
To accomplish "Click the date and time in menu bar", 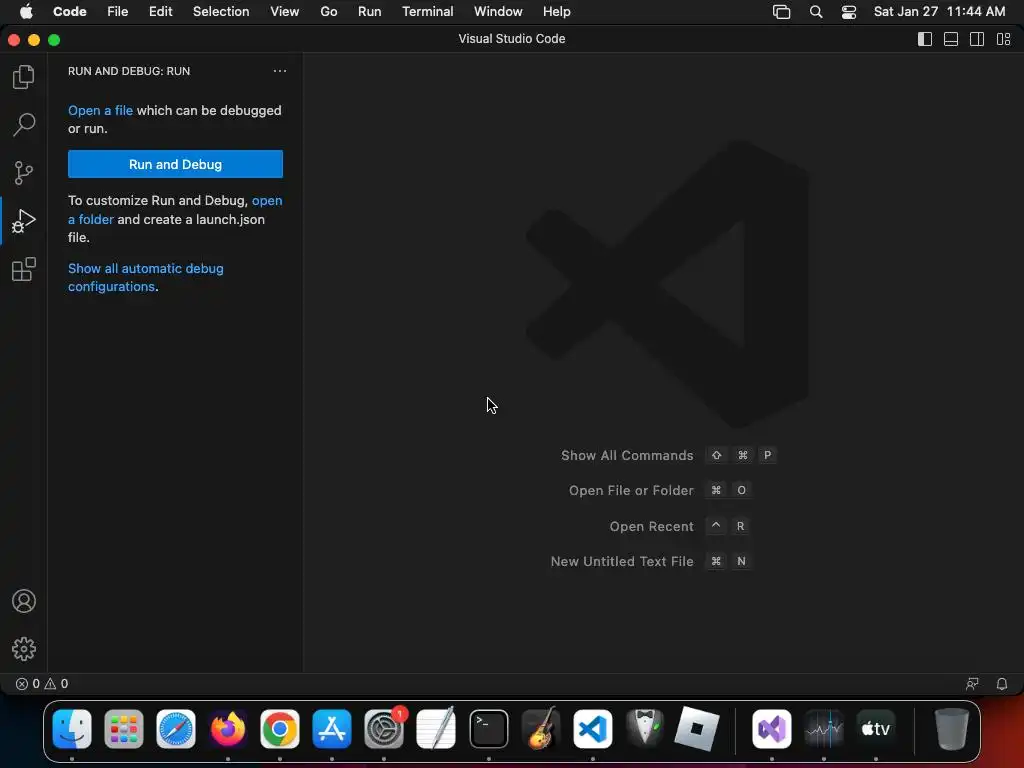I will pyautogui.click(x=940, y=12).
